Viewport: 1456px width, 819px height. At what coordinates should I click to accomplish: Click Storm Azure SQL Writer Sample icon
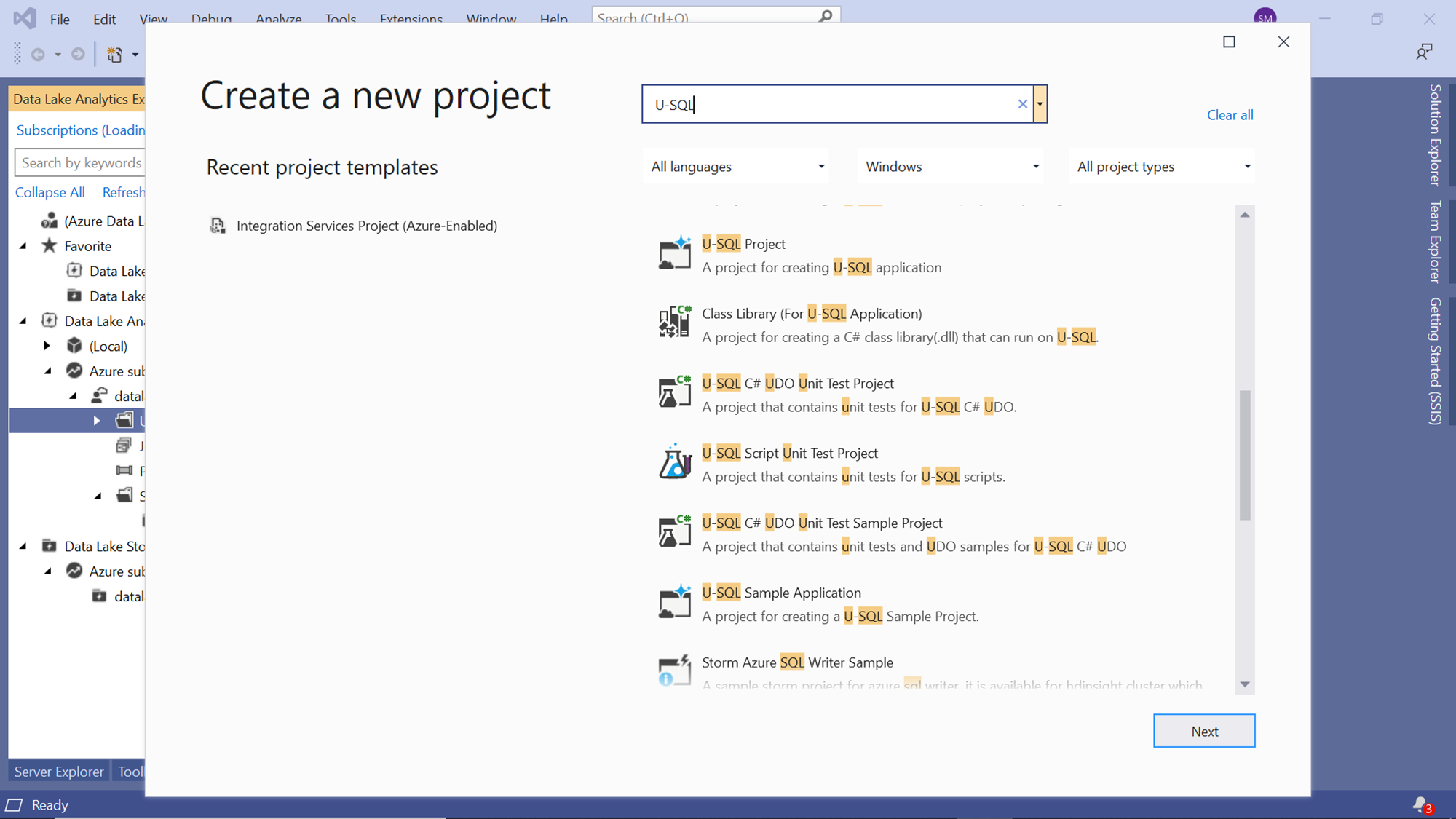(x=674, y=670)
